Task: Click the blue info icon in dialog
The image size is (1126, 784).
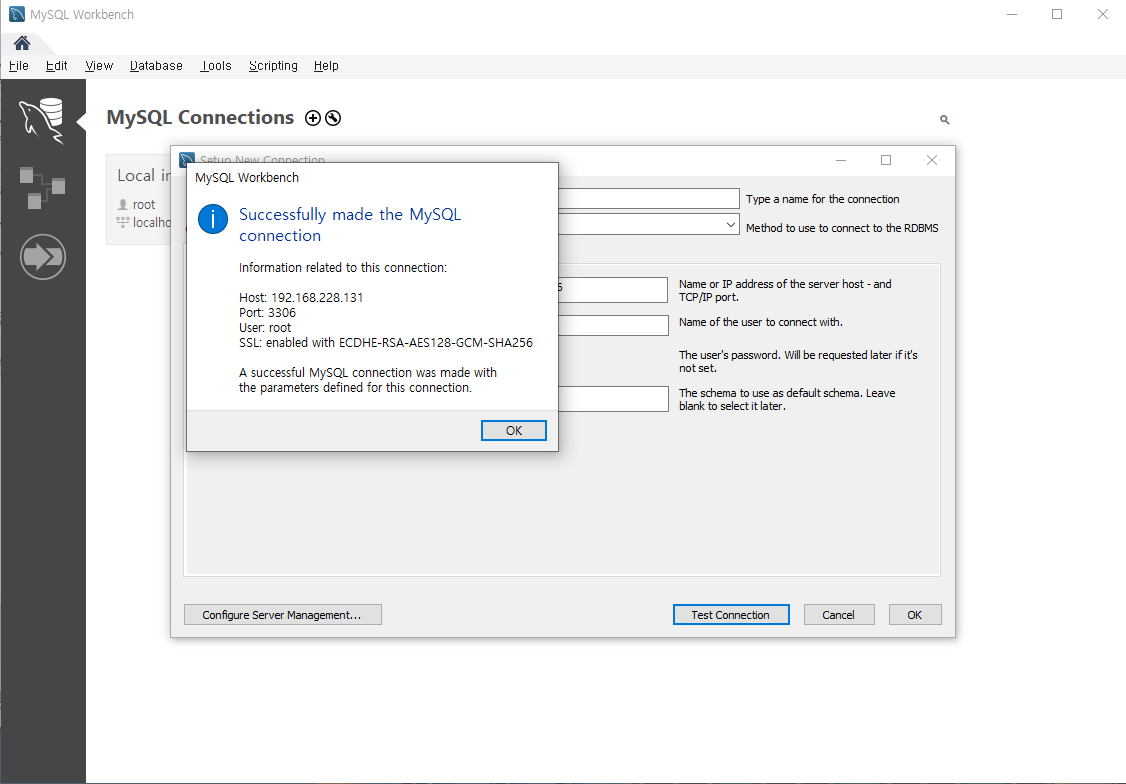Action: click(x=213, y=219)
